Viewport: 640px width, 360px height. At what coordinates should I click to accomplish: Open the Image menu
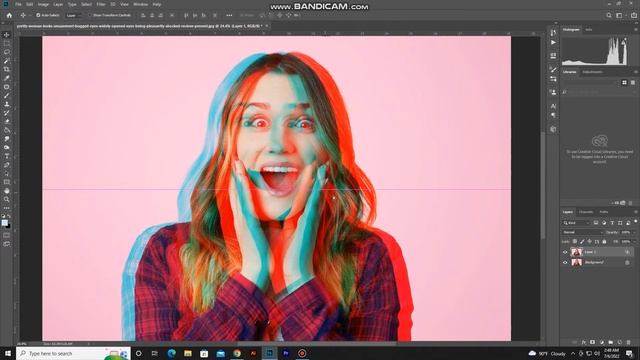pyautogui.click(x=43, y=4)
